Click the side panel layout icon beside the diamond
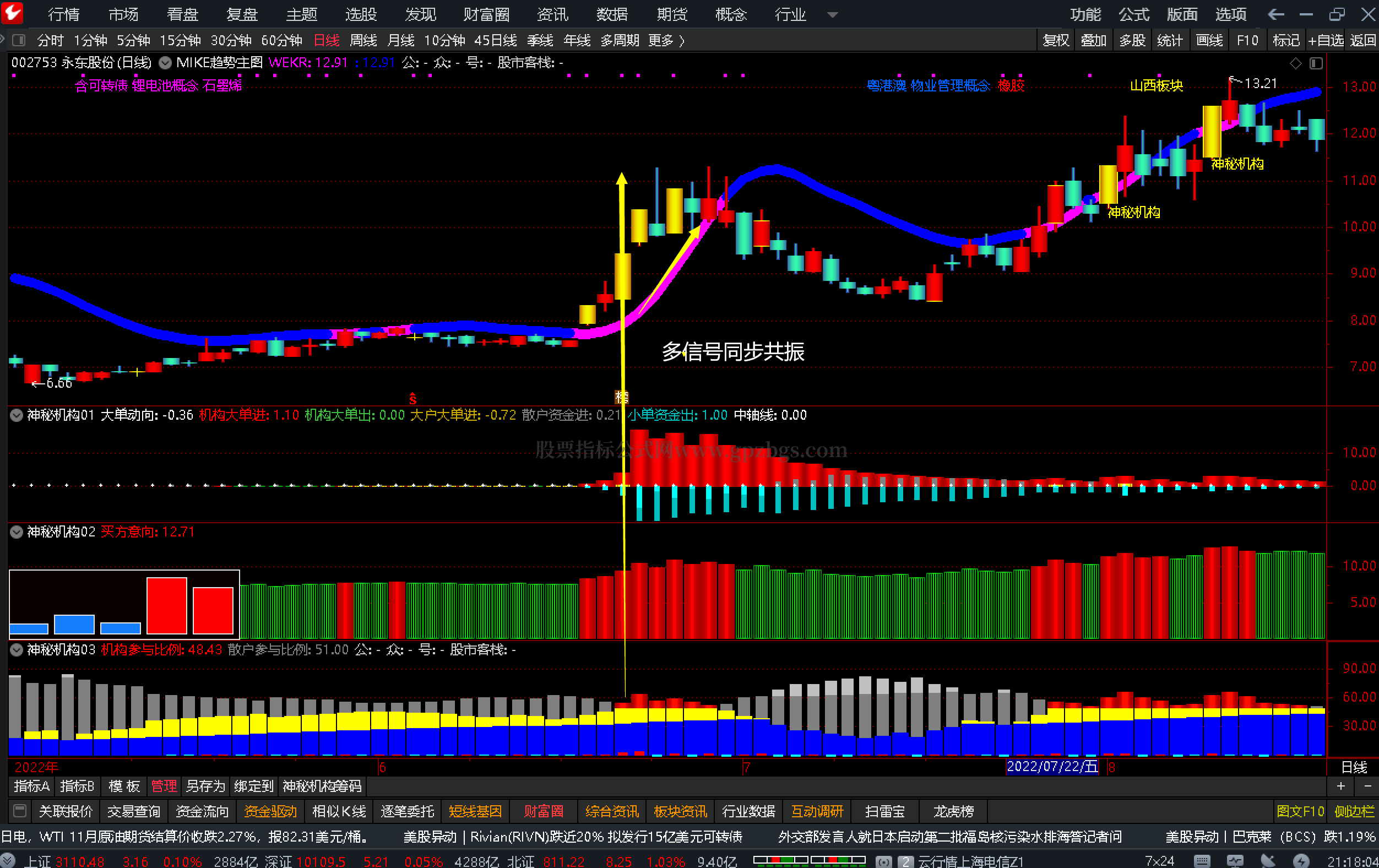 pos(1316,63)
